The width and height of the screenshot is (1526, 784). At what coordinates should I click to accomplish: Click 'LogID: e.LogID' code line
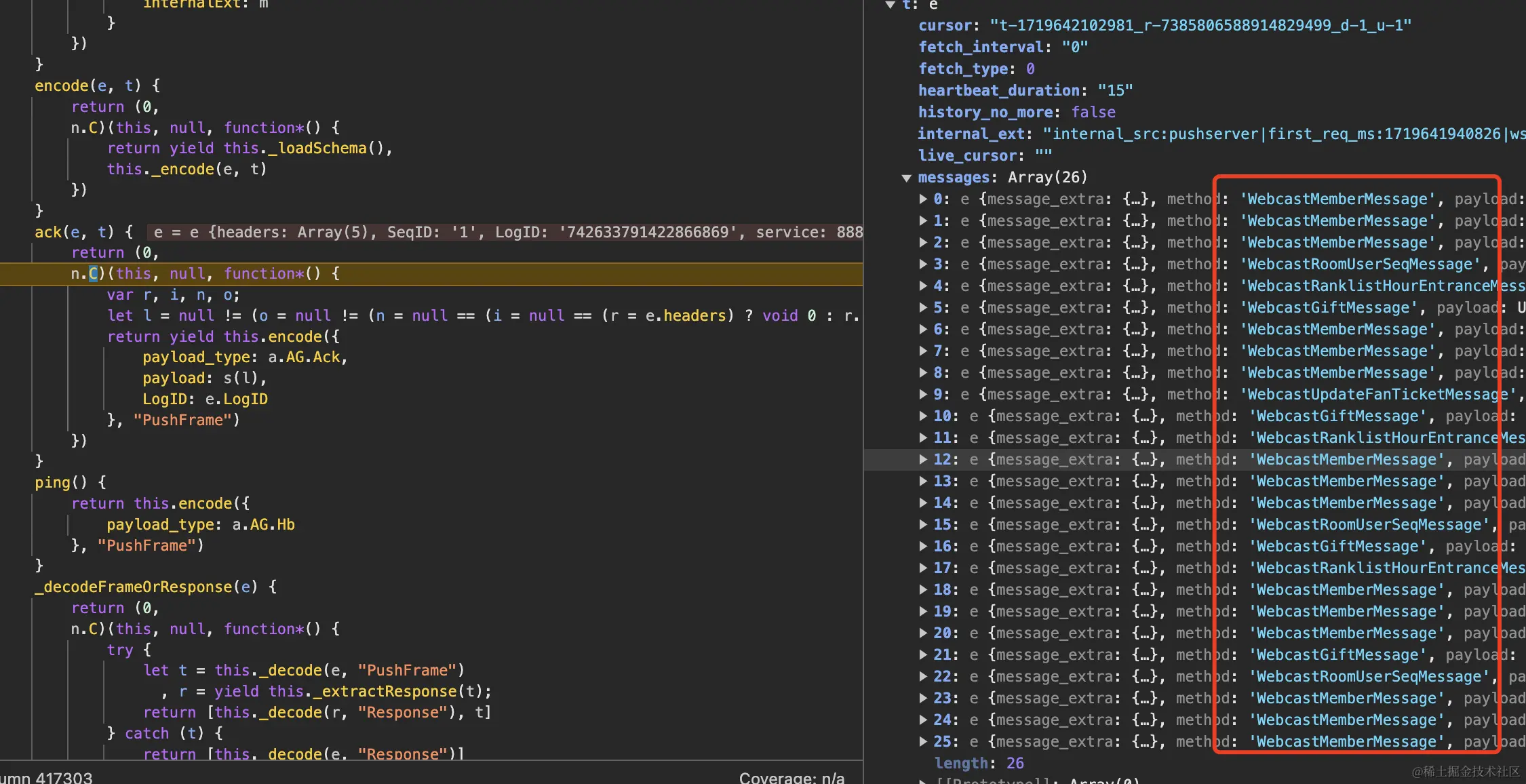tap(205, 399)
